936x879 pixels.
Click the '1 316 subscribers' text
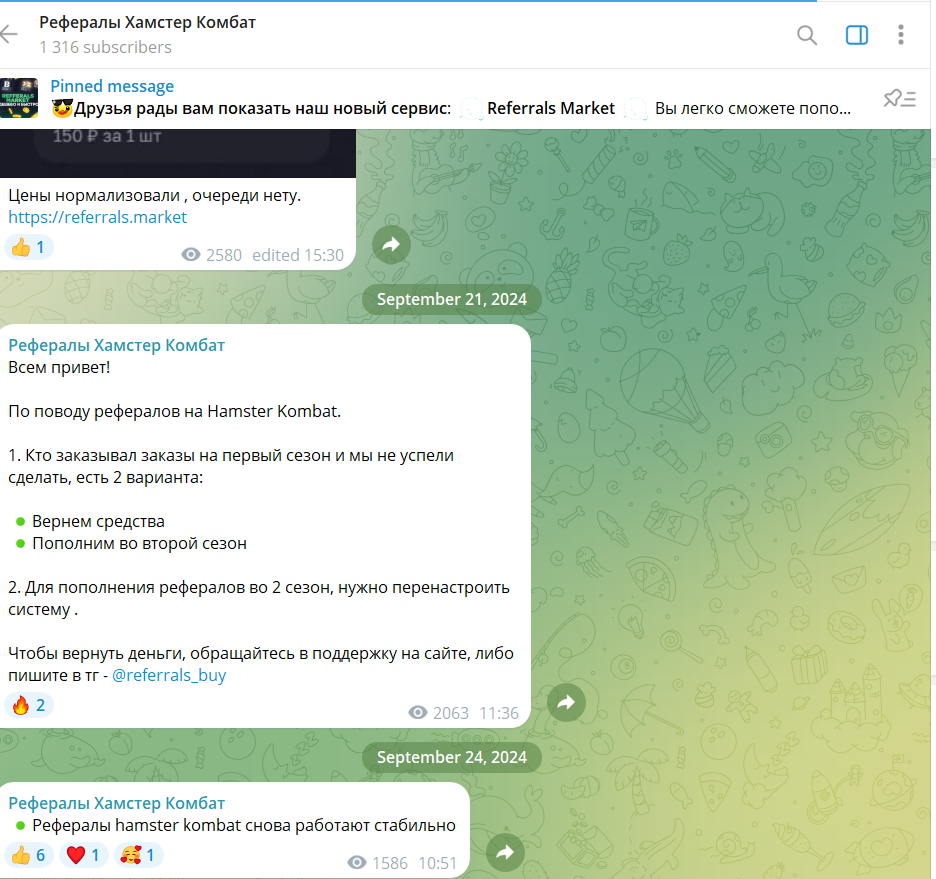click(106, 47)
